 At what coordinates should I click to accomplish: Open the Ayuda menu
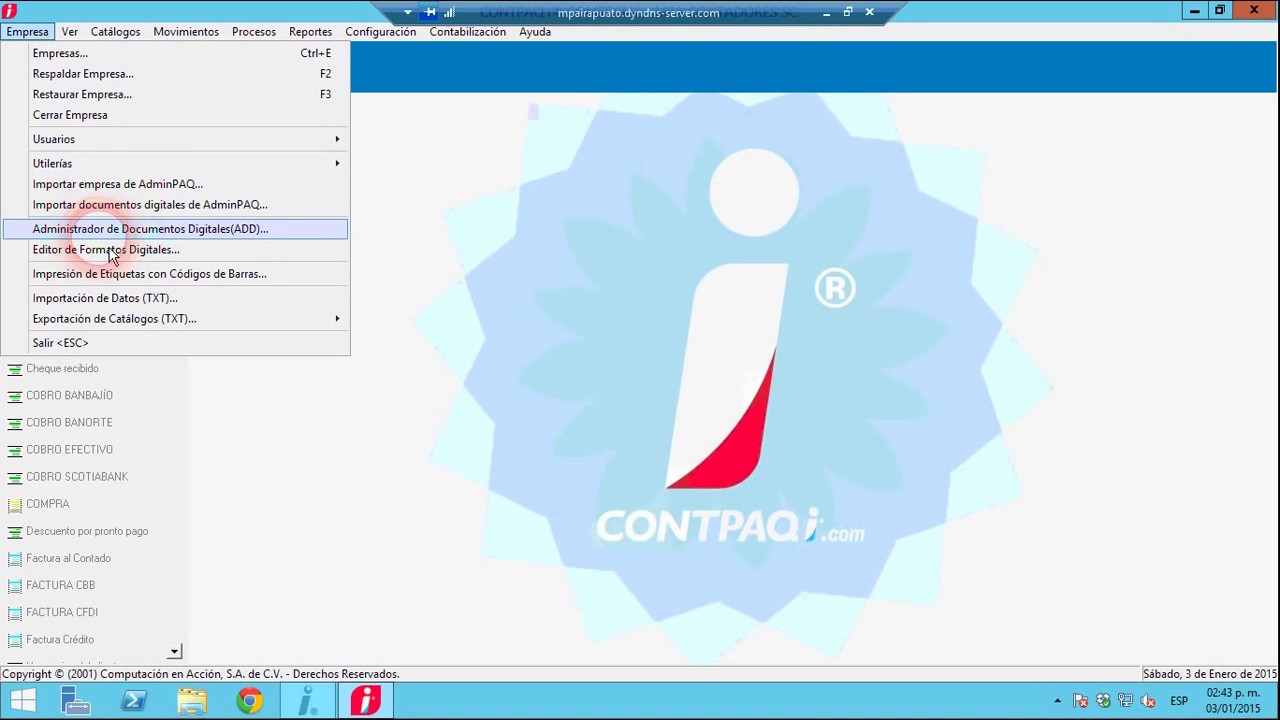tap(535, 32)
